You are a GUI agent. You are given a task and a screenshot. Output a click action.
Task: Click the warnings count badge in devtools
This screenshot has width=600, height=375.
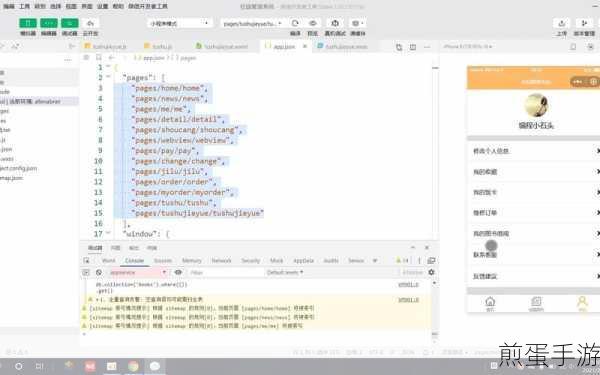click(402, 261)
